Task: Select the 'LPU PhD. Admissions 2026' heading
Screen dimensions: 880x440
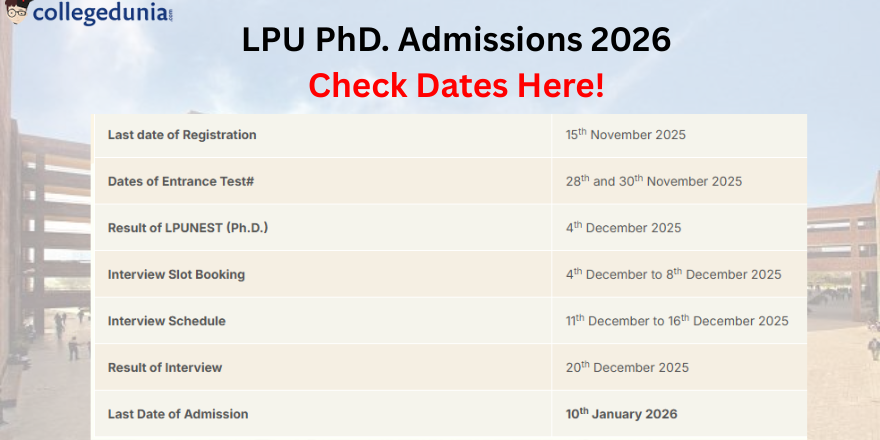Action: pyautogui.click(x=456, y=40)
